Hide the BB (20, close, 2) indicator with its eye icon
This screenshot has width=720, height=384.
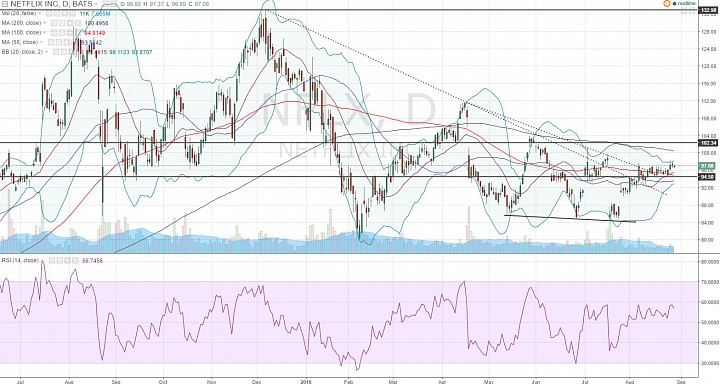pos(56,52)
